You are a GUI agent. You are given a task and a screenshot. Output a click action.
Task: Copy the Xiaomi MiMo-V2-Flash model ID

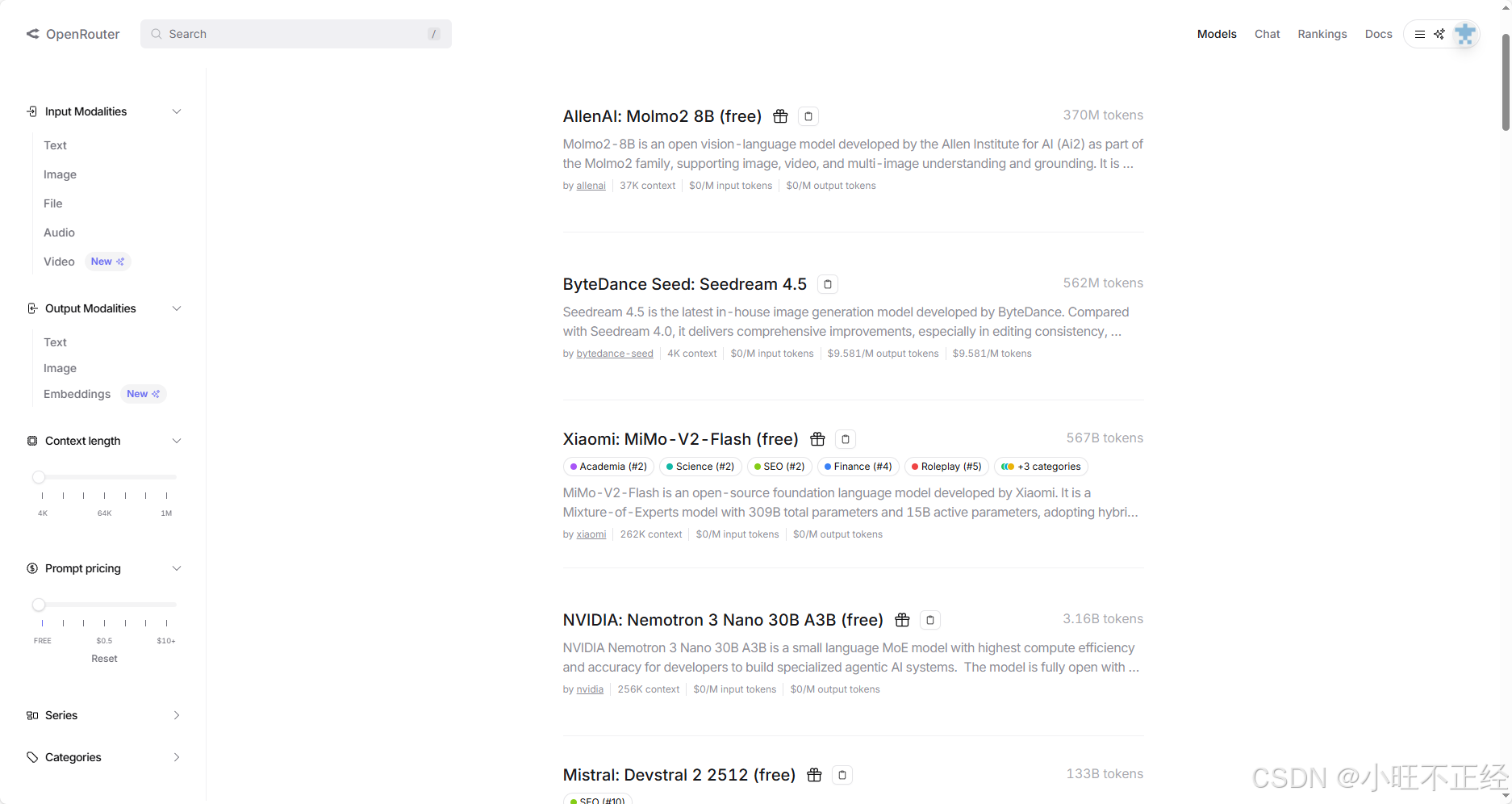point(846,439)
